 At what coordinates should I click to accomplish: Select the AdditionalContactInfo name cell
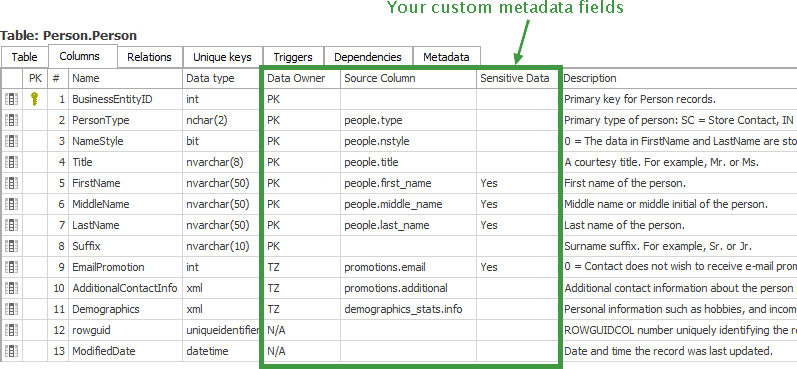coord(125,288)
